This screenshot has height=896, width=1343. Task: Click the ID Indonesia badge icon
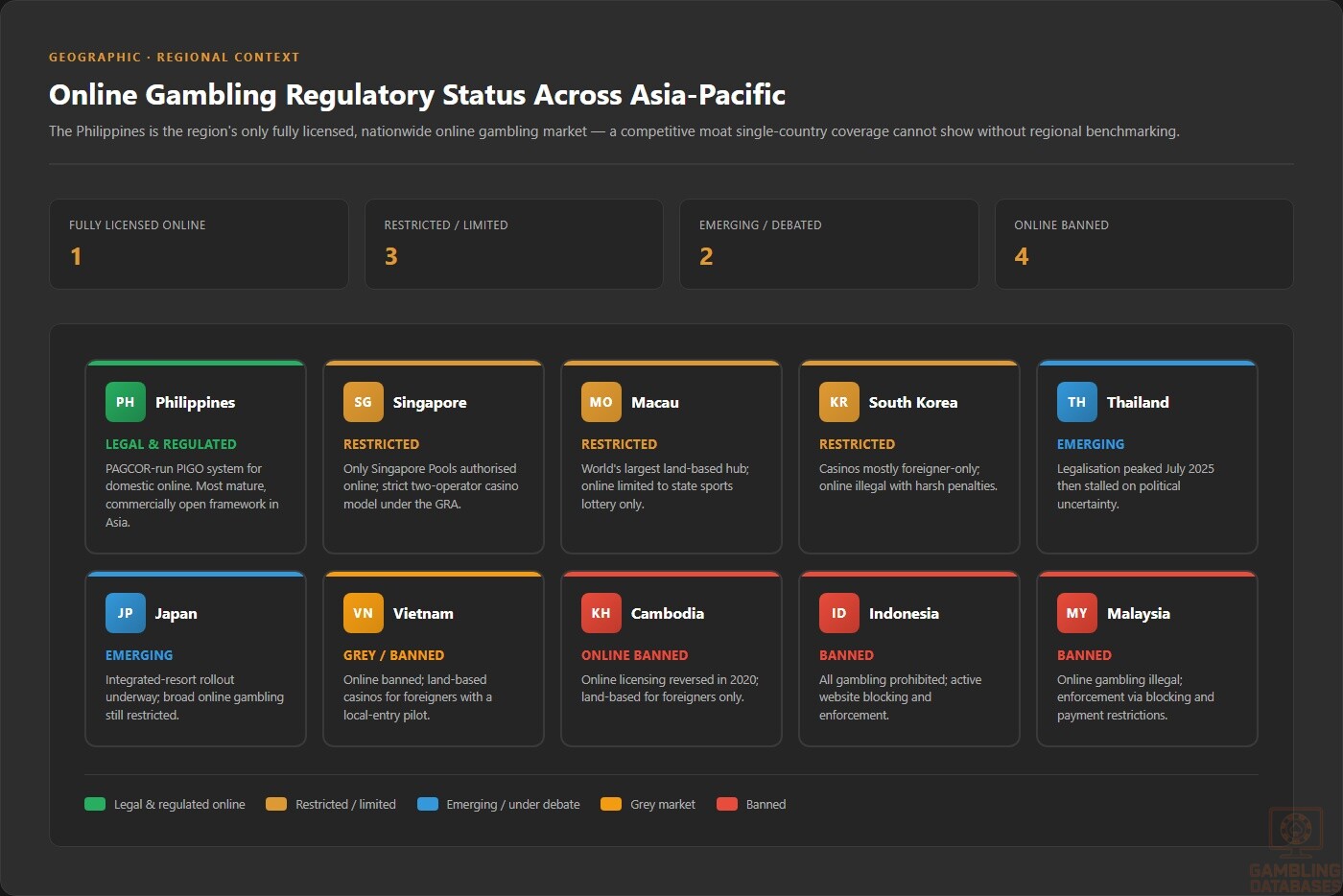pos(838,613)
